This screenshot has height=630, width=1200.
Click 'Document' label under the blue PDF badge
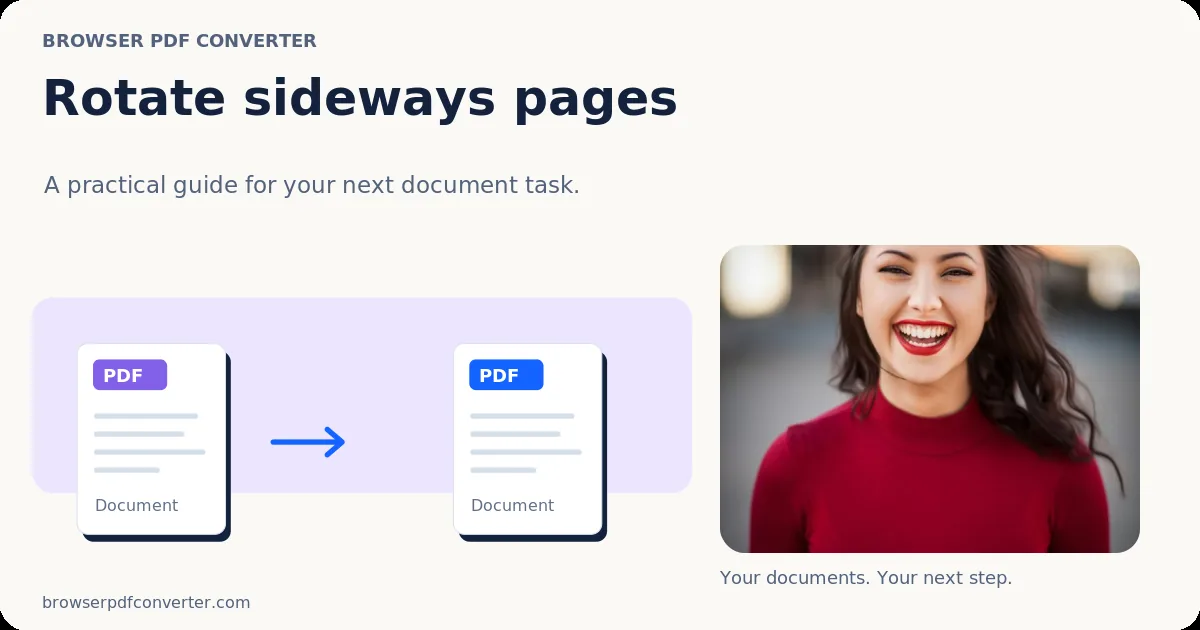(513, 505)
